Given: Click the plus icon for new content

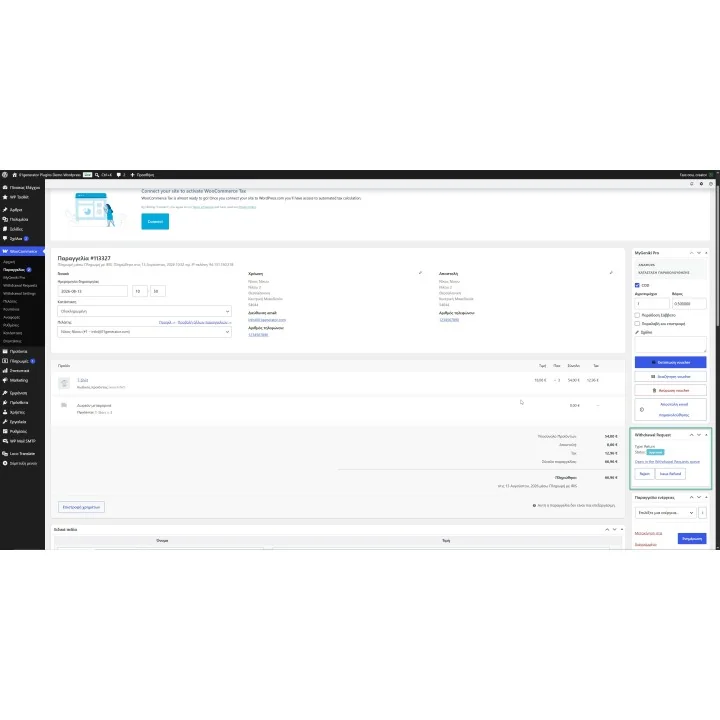Looking at the screenshot, I should tap(132, 175).
